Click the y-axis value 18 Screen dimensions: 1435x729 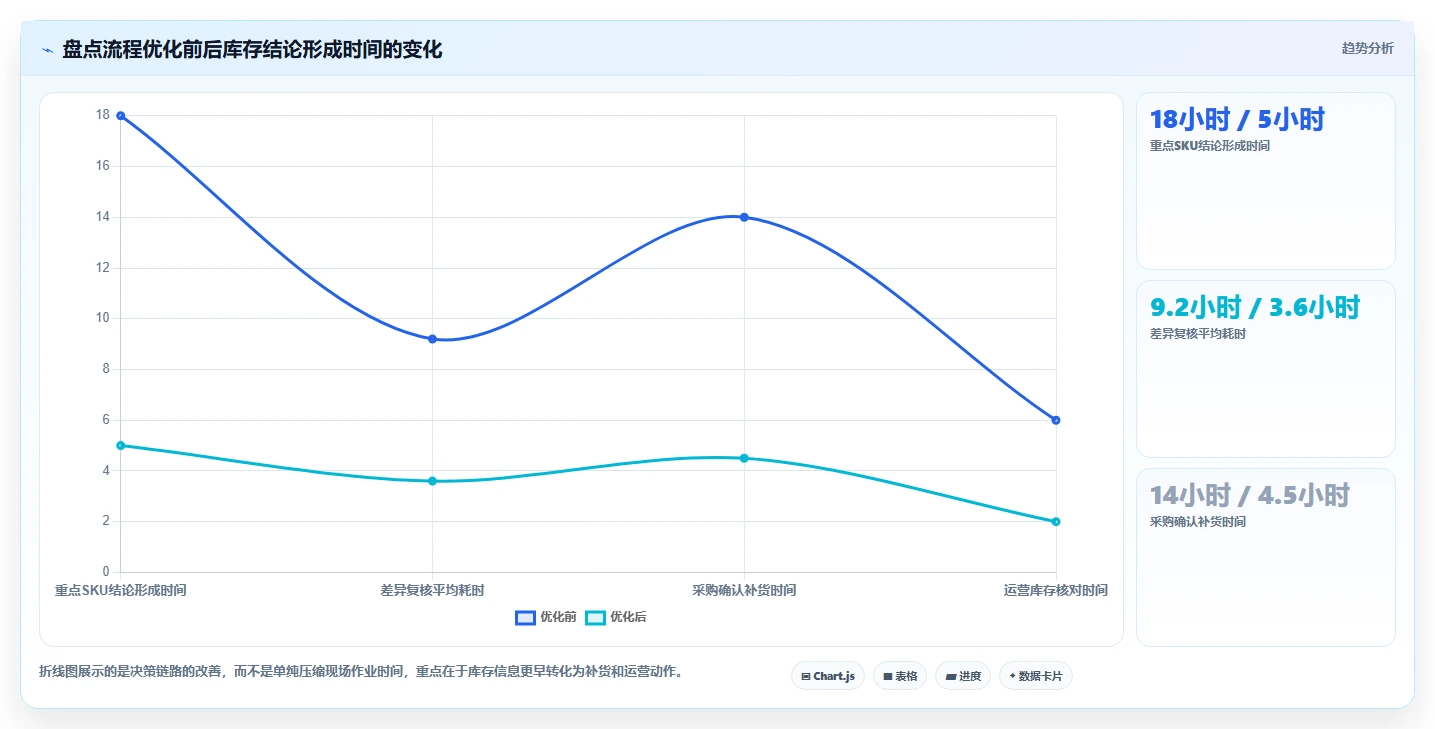(102, 115)
